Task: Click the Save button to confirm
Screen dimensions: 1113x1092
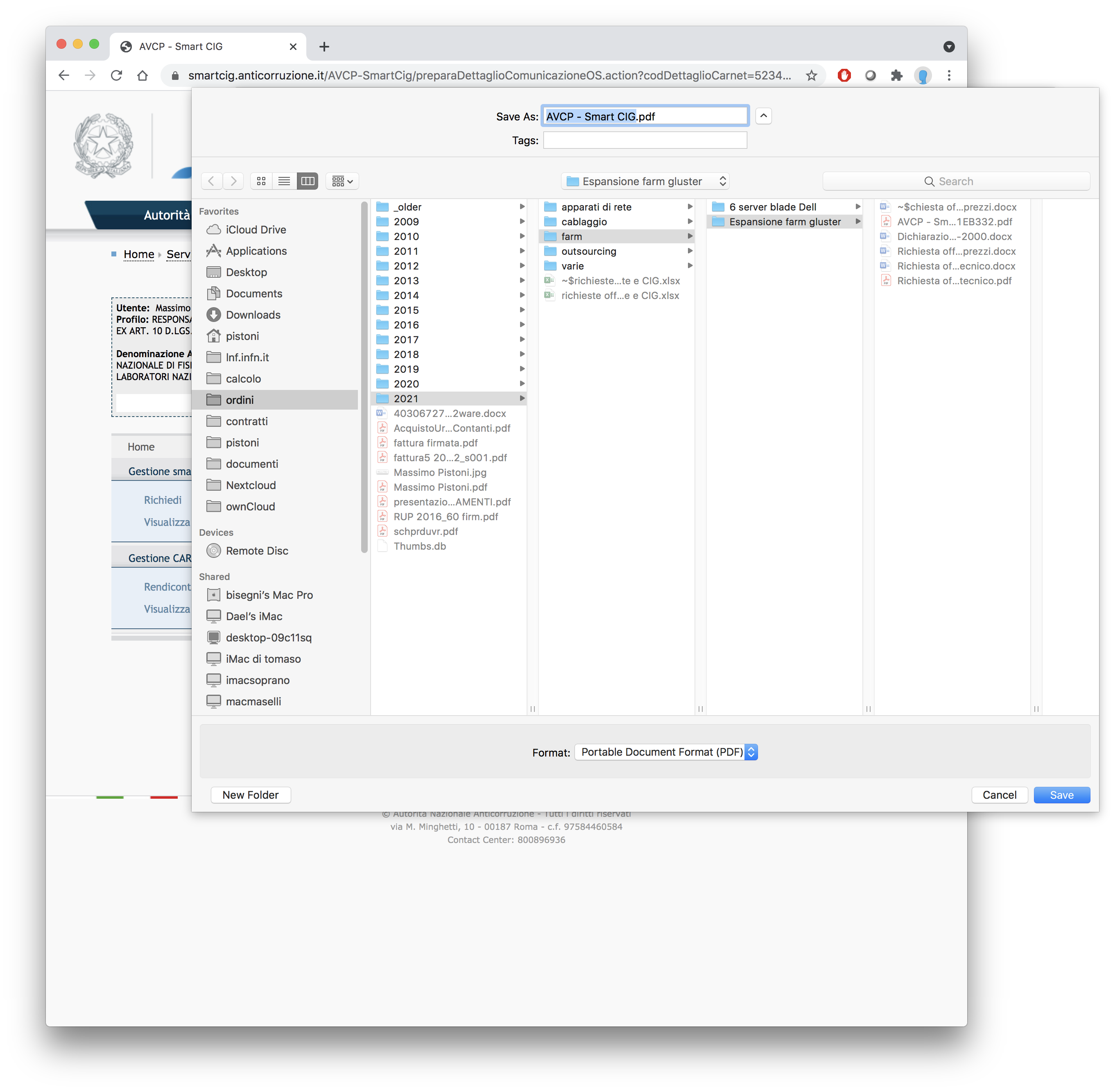Action: click(1062, 794)
